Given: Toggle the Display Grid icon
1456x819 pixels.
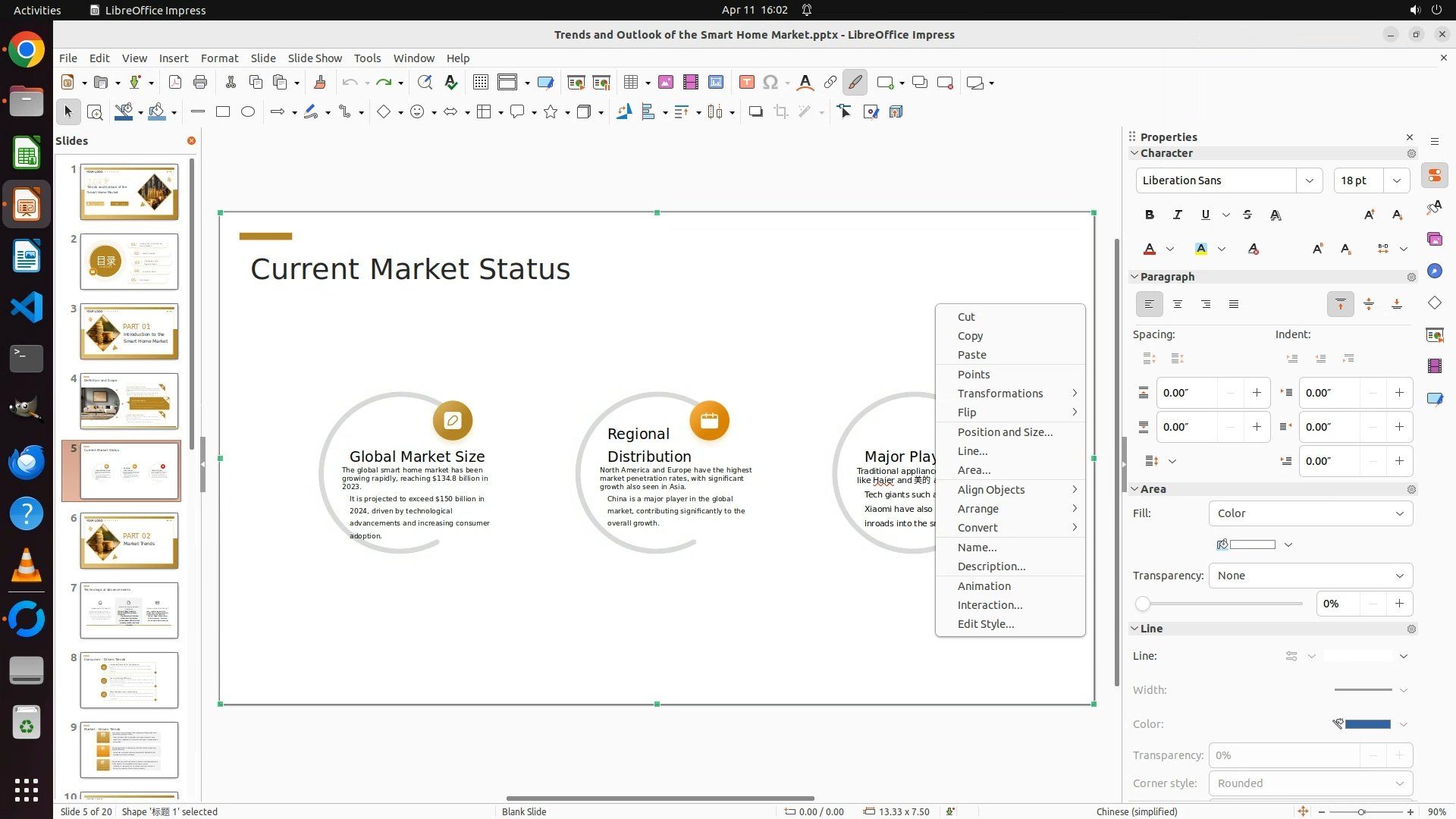Looking at the screenshot, I should [x=480, y=83].
